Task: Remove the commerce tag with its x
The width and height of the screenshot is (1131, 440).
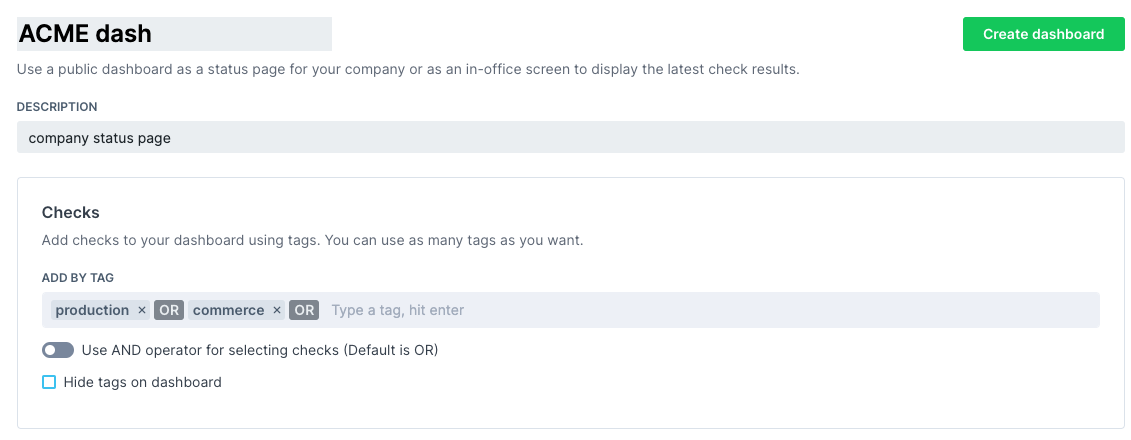Action: point(277,310)
